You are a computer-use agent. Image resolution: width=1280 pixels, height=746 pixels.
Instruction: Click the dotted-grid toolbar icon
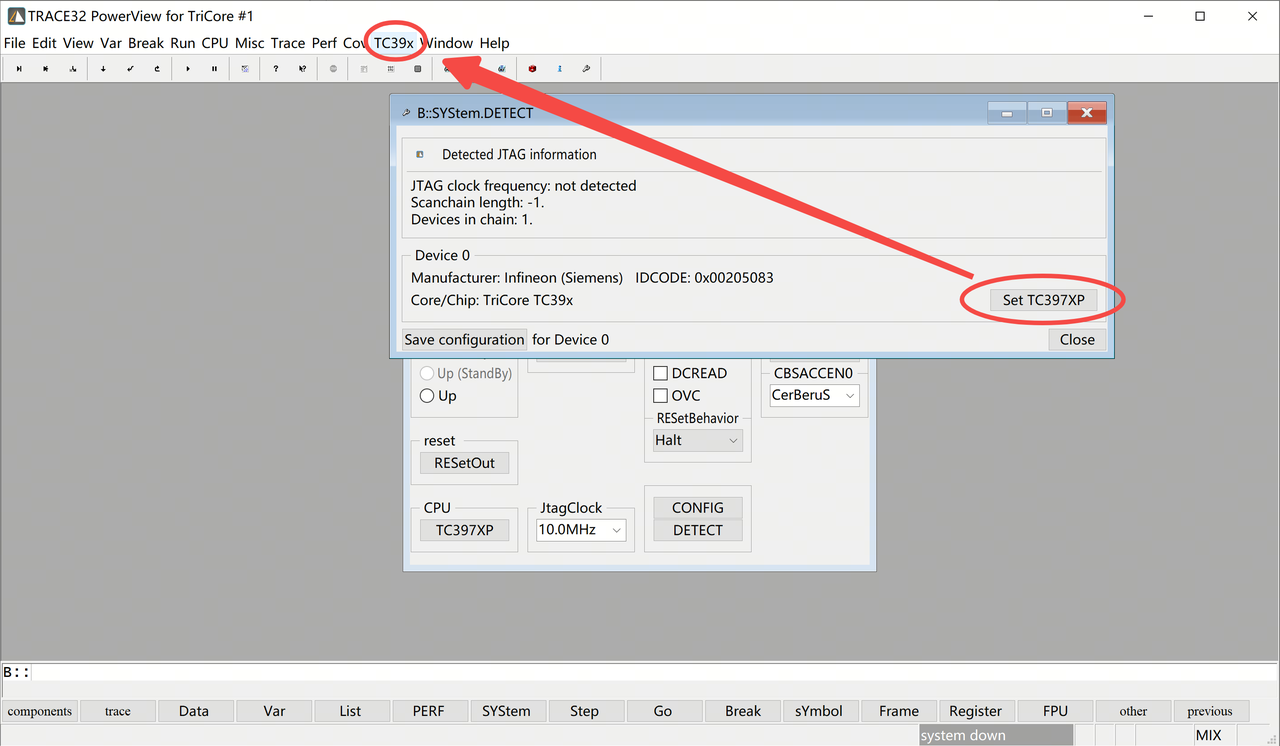click(390, 69)
